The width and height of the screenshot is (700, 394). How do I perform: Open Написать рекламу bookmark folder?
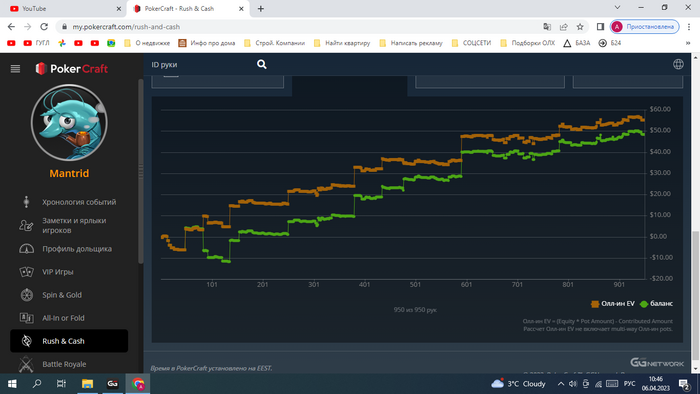tap(411, 43)
